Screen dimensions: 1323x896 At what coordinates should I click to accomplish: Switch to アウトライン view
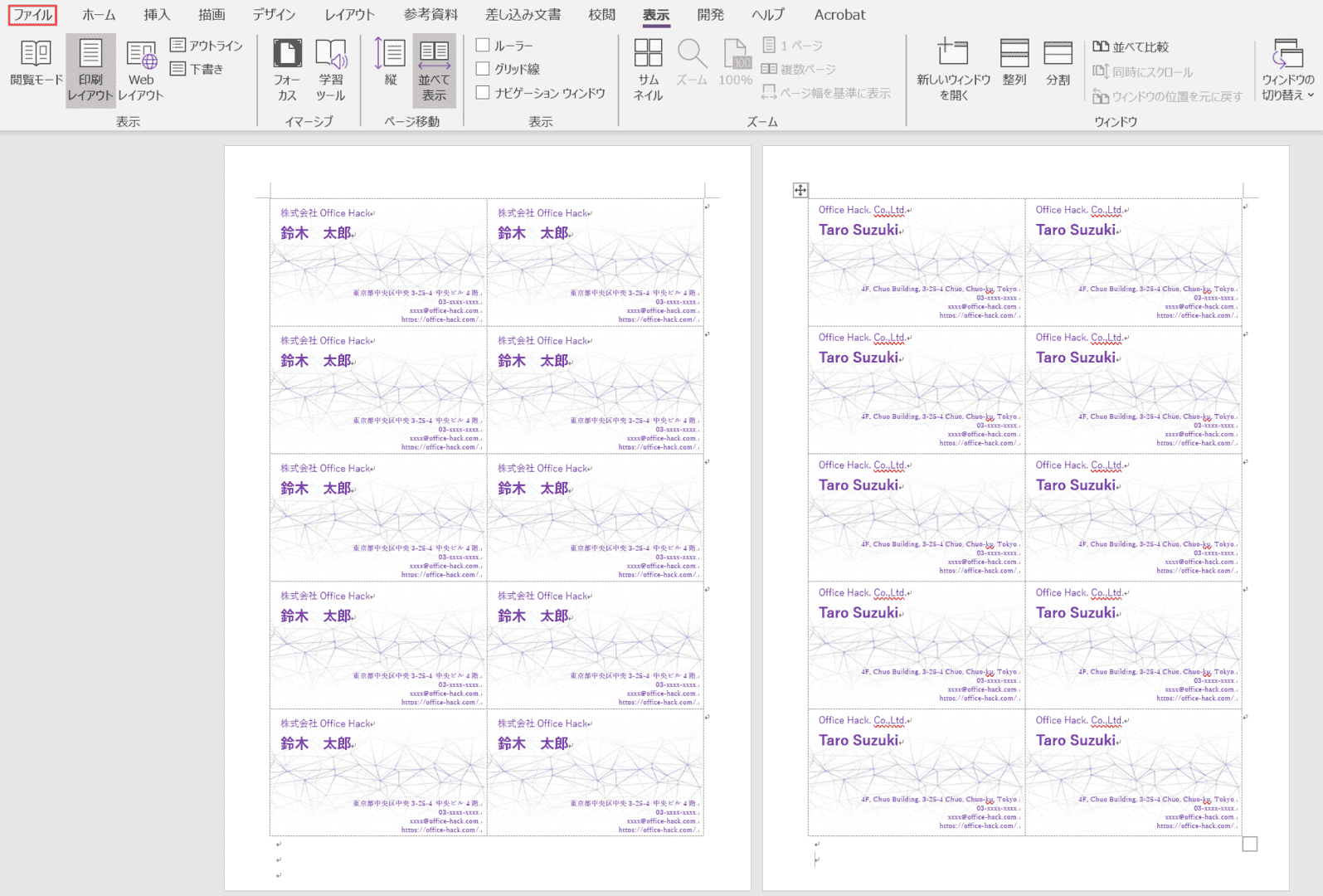point(207,46)
